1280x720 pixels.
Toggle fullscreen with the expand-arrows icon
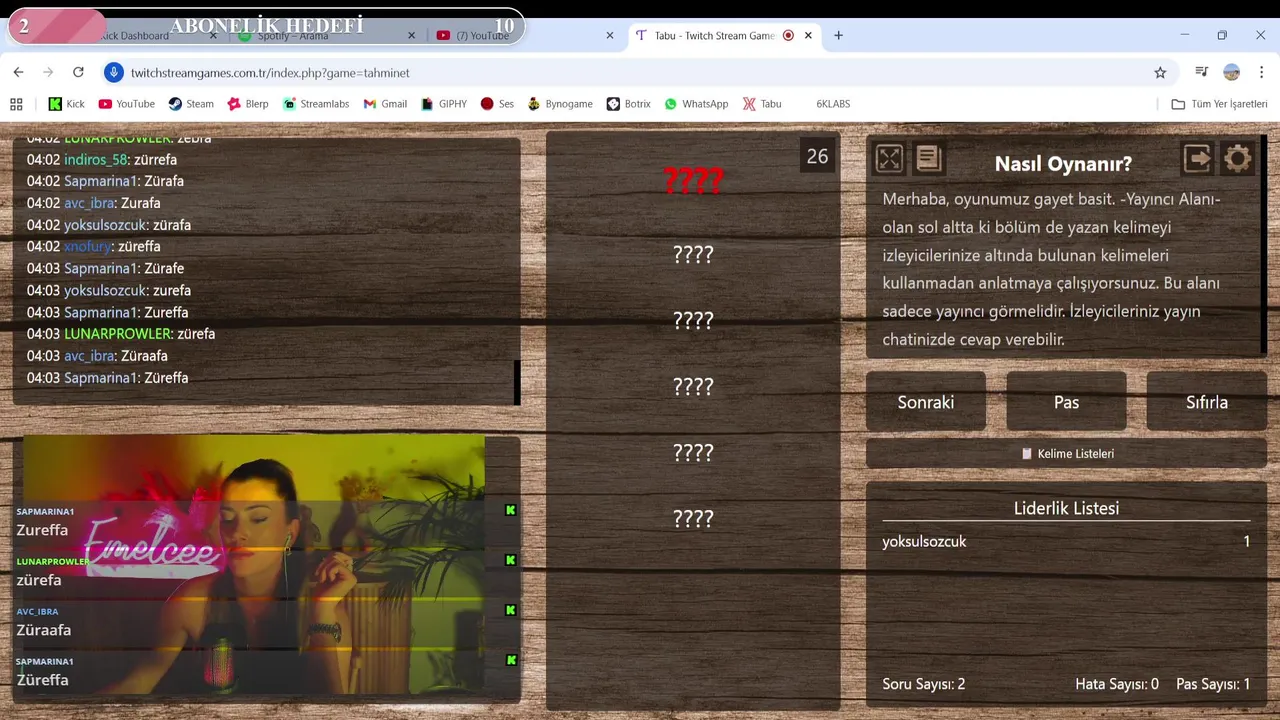click(889, 158)
